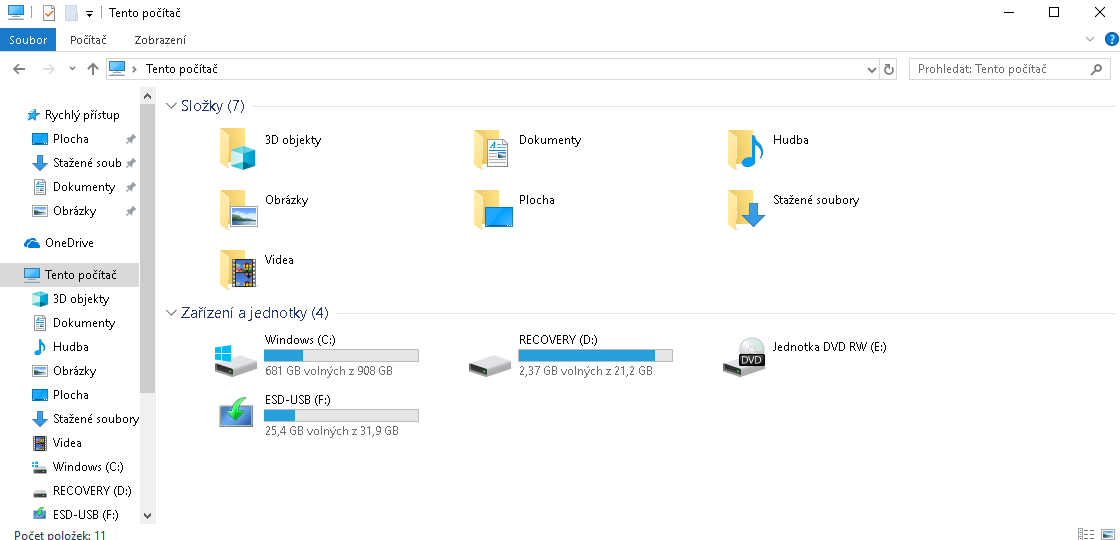1120x540 pixels.
Task: Go up one level with the up arrow
Action: tap(93, 69)
